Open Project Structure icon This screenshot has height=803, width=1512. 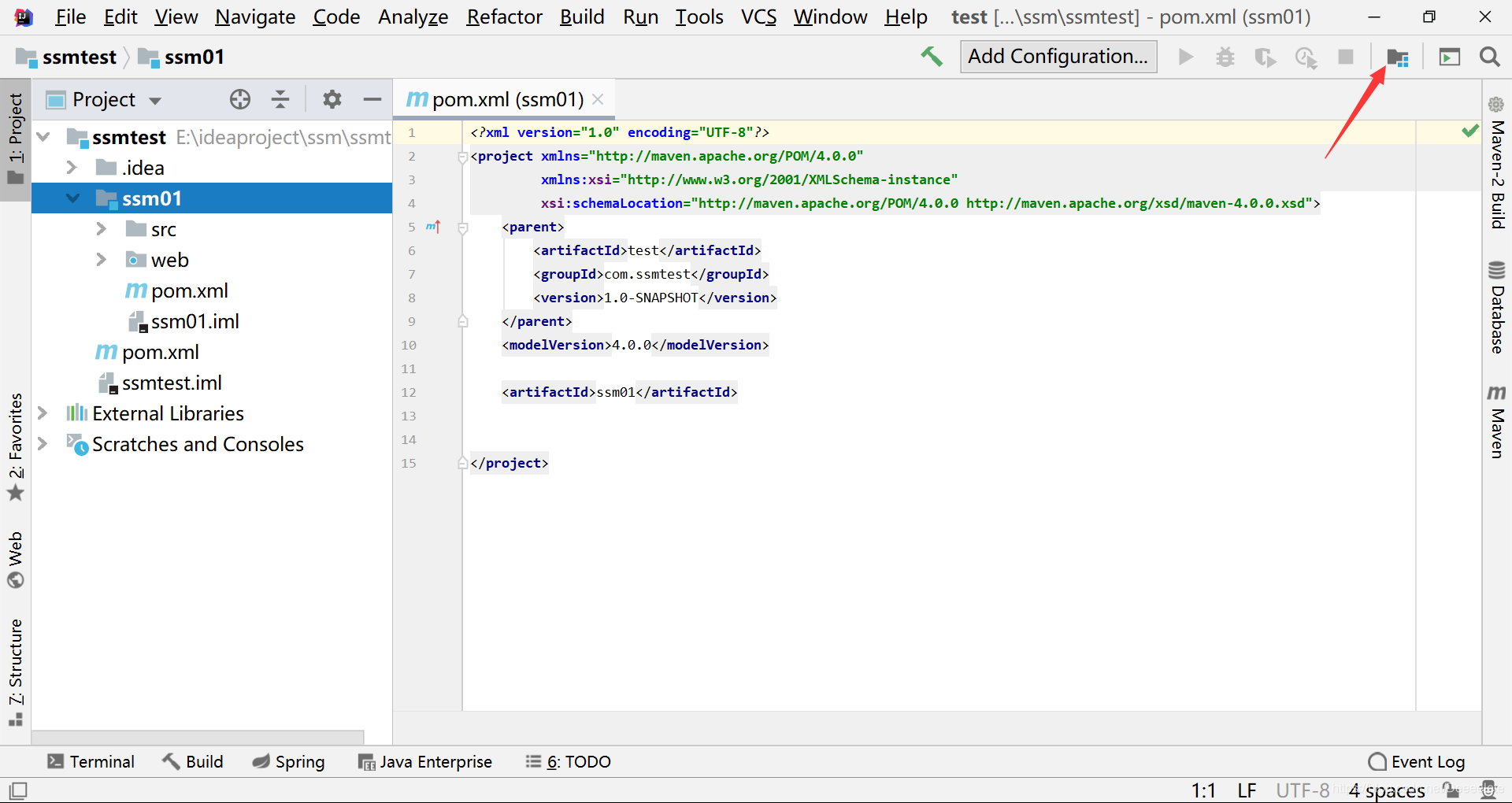coord(1398,57)
